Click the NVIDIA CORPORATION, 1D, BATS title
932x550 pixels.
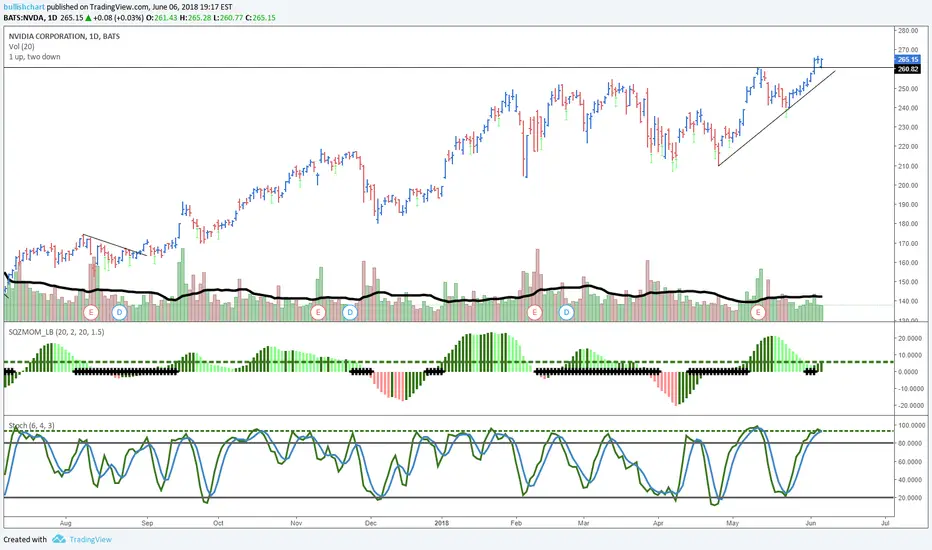[64, 36]
